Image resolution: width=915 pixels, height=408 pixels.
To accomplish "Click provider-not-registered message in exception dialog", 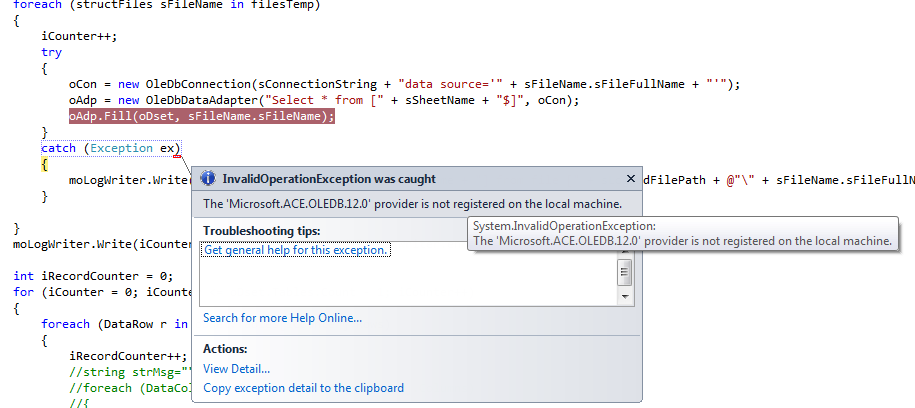I will click(412, 204).
